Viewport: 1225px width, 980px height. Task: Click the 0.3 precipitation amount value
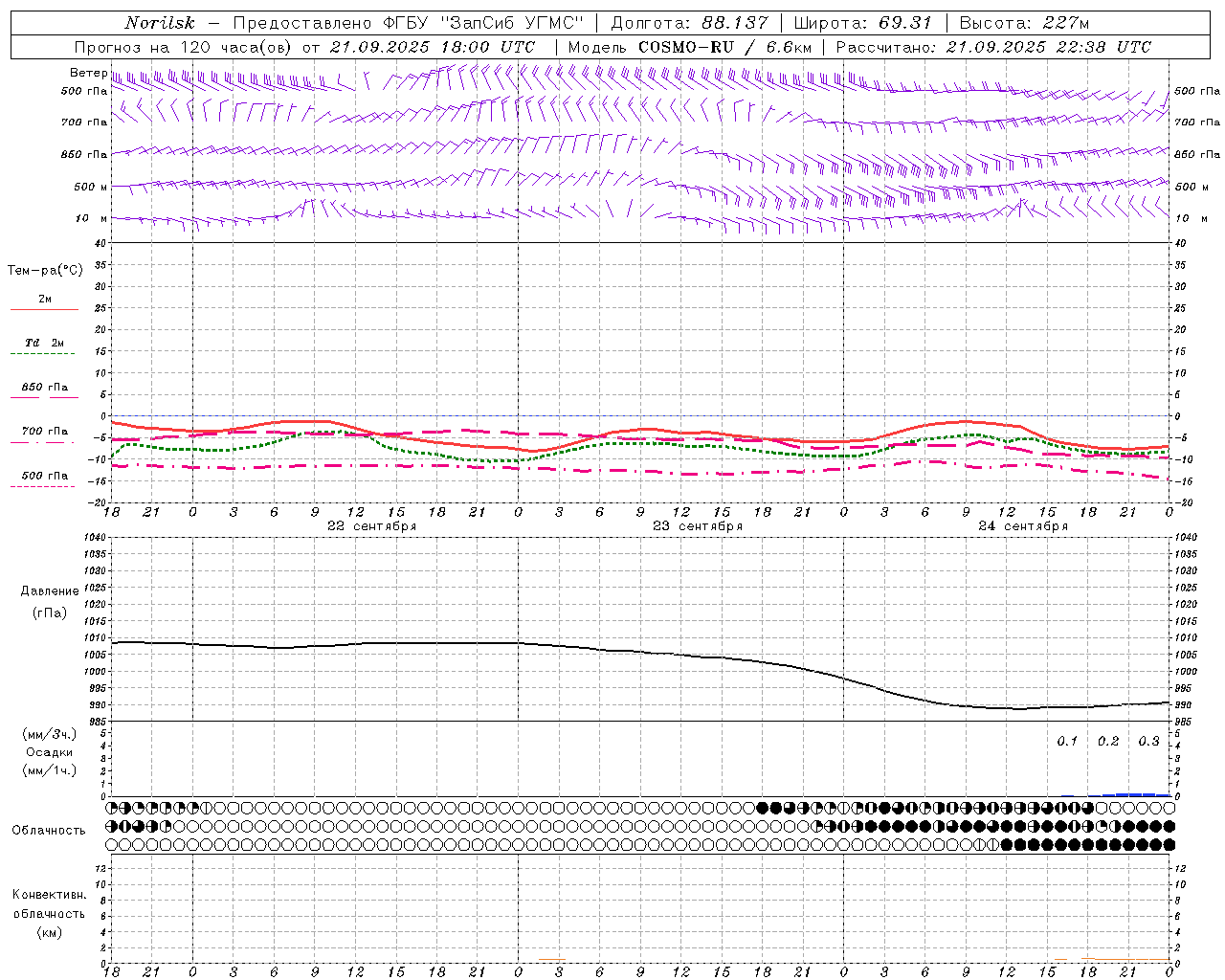[1148, 742]
